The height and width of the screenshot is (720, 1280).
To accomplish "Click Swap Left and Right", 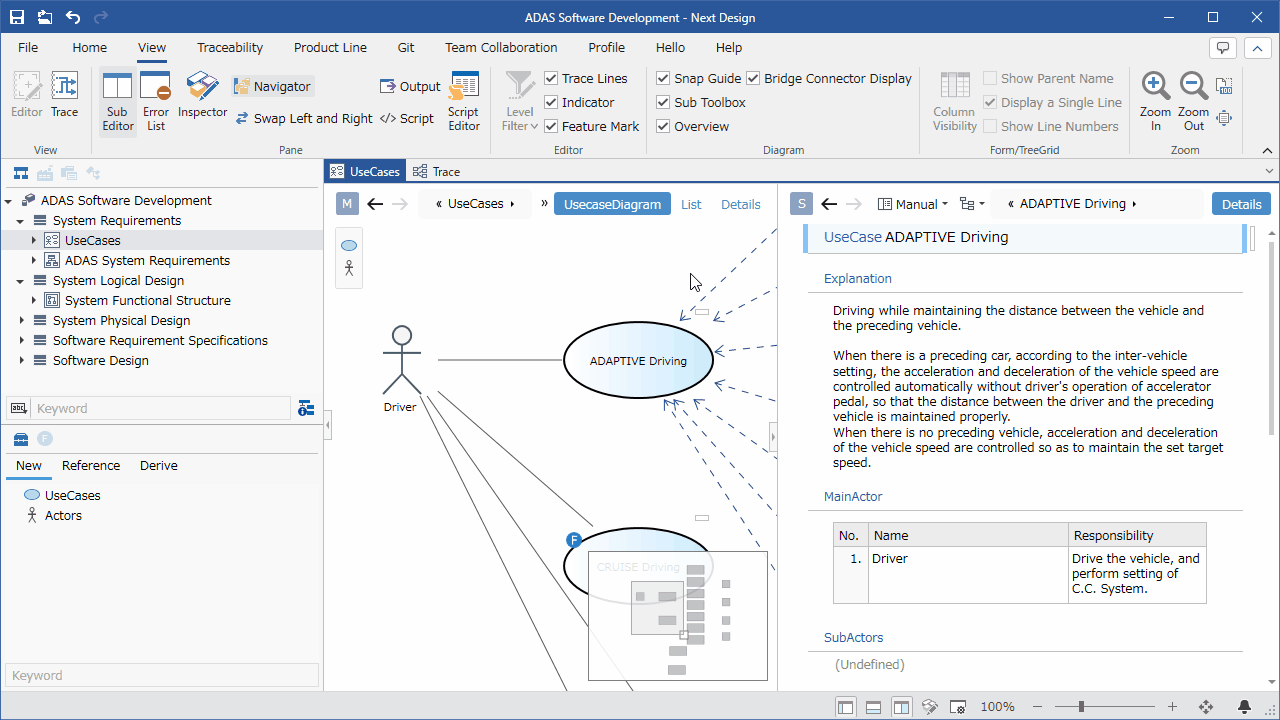I will tap(304, 118).
